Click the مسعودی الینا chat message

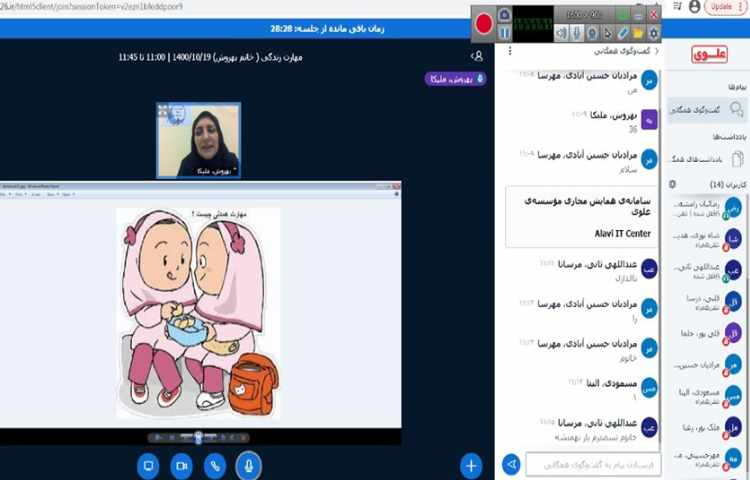click(x=582, y=389)
